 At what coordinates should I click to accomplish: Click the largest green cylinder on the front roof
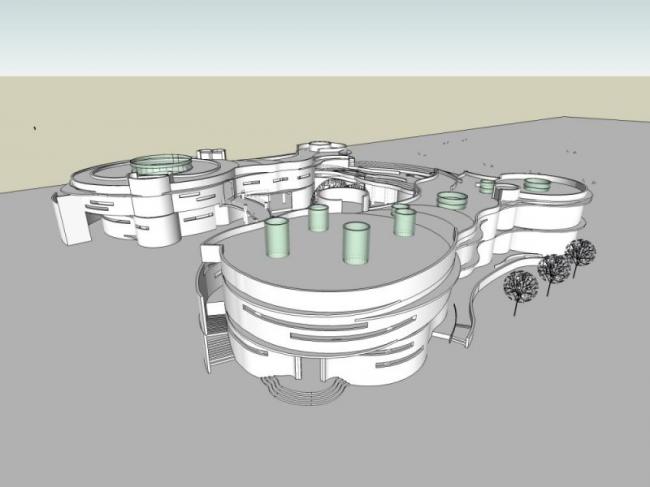[x=357, y=244]
